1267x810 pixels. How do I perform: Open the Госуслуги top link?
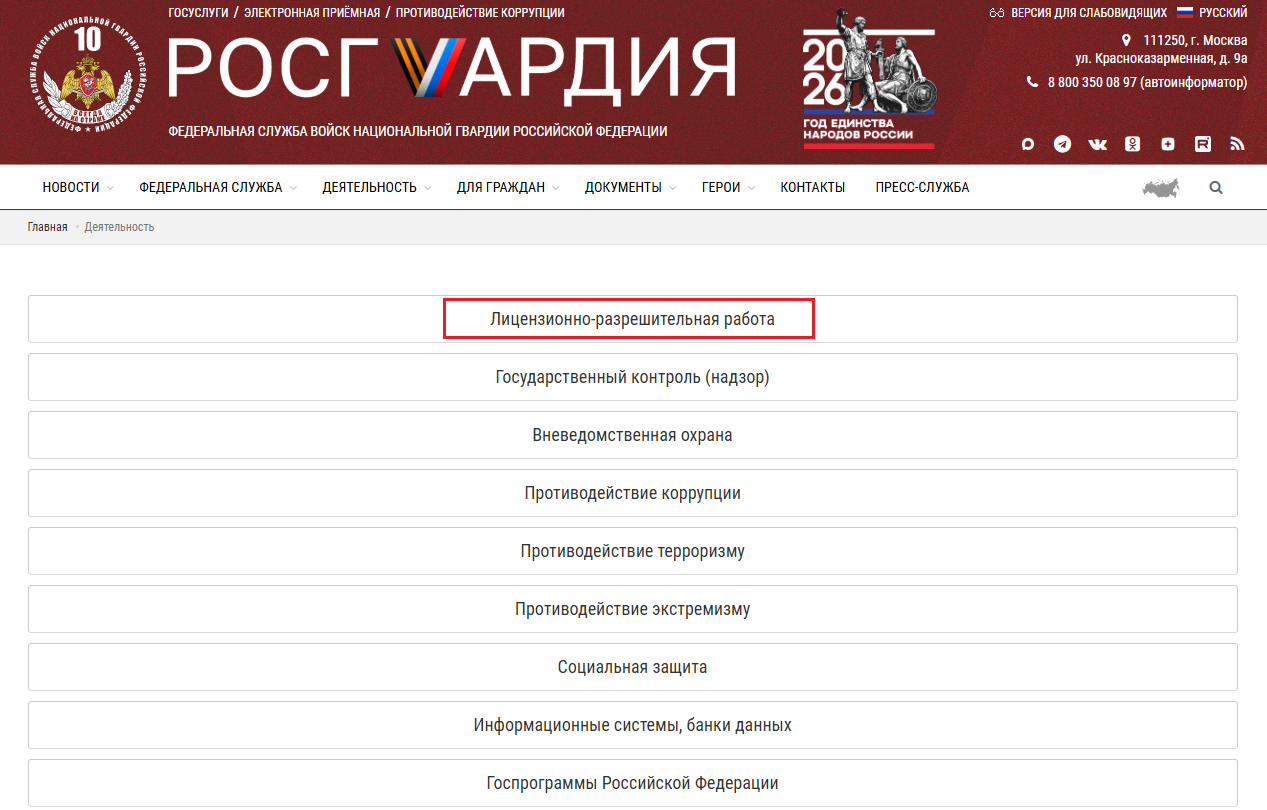click(x=199, y=13)
